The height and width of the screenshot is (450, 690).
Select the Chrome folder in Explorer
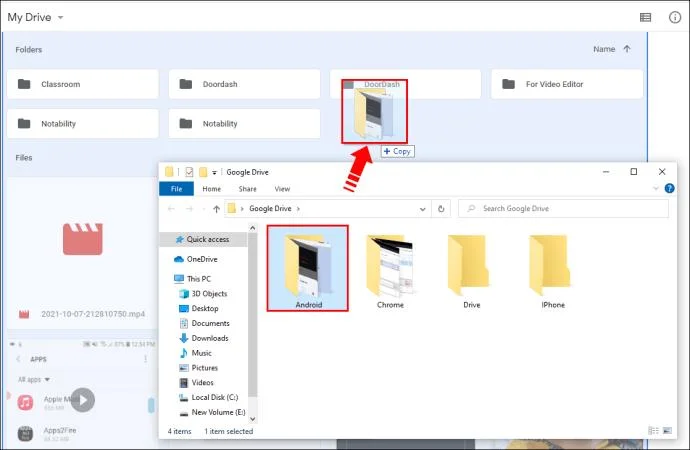tap(390, 271)
